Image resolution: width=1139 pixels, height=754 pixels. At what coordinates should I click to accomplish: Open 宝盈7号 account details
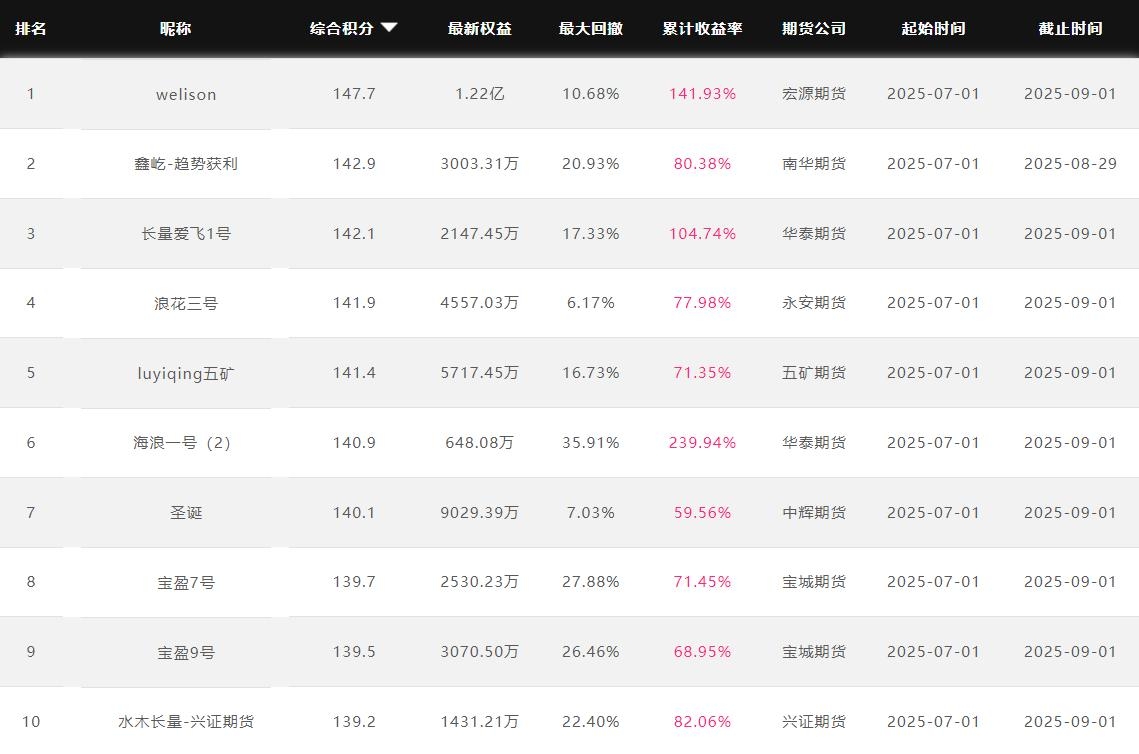coord(186,582)
